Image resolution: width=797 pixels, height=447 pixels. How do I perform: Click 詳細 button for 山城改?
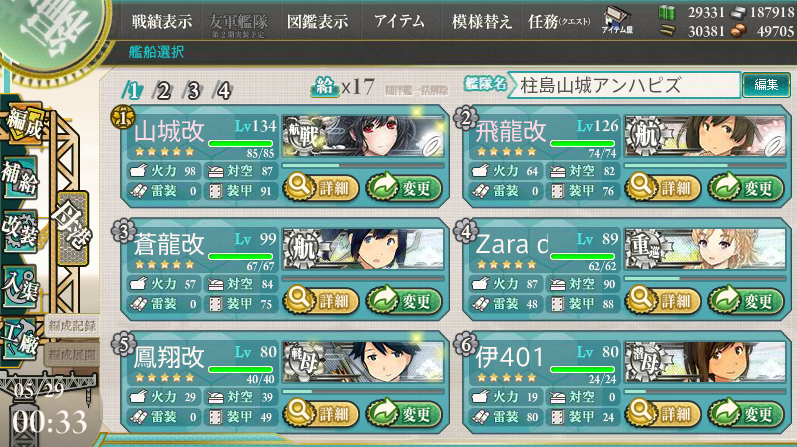[321, 188]
